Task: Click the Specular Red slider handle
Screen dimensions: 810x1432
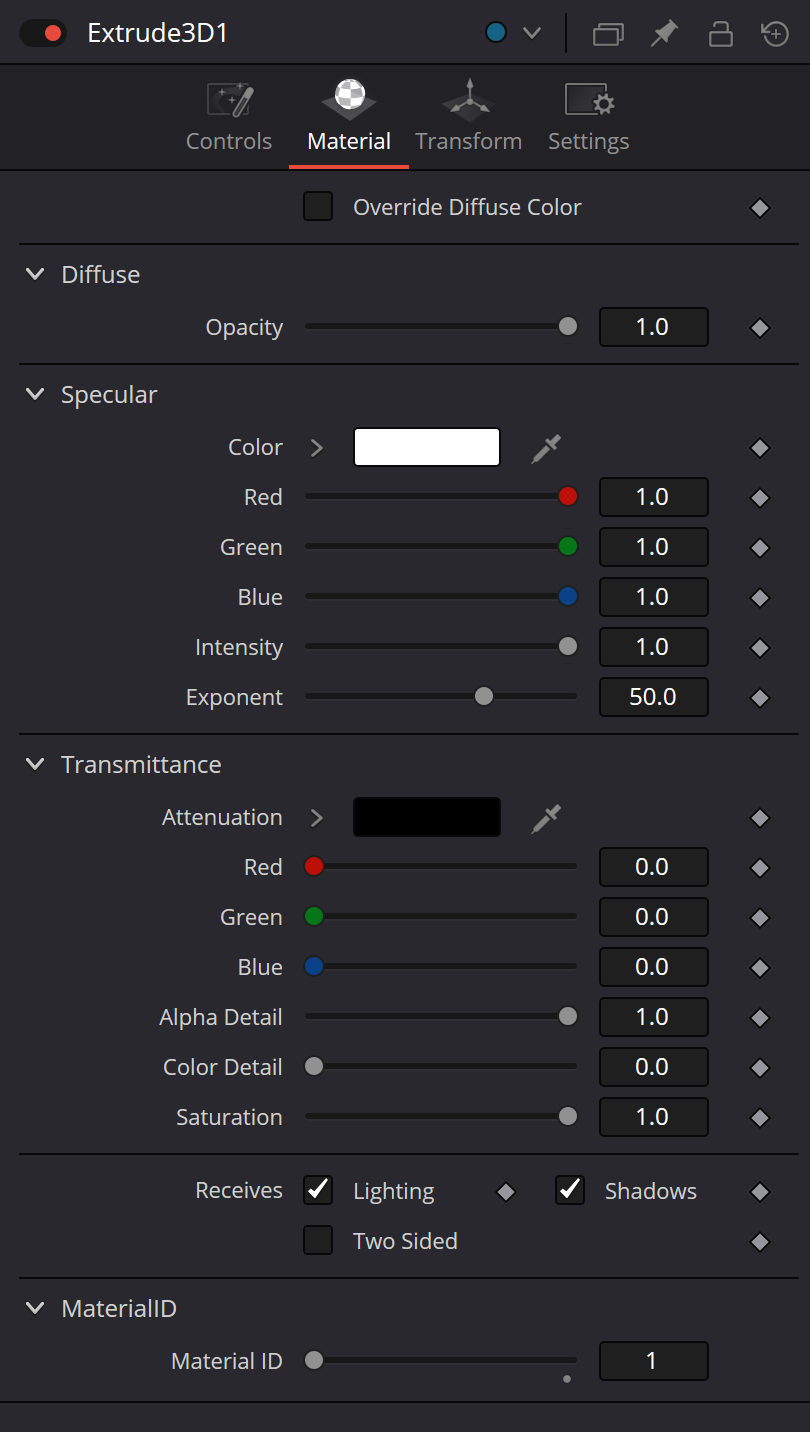Action: 568,497
